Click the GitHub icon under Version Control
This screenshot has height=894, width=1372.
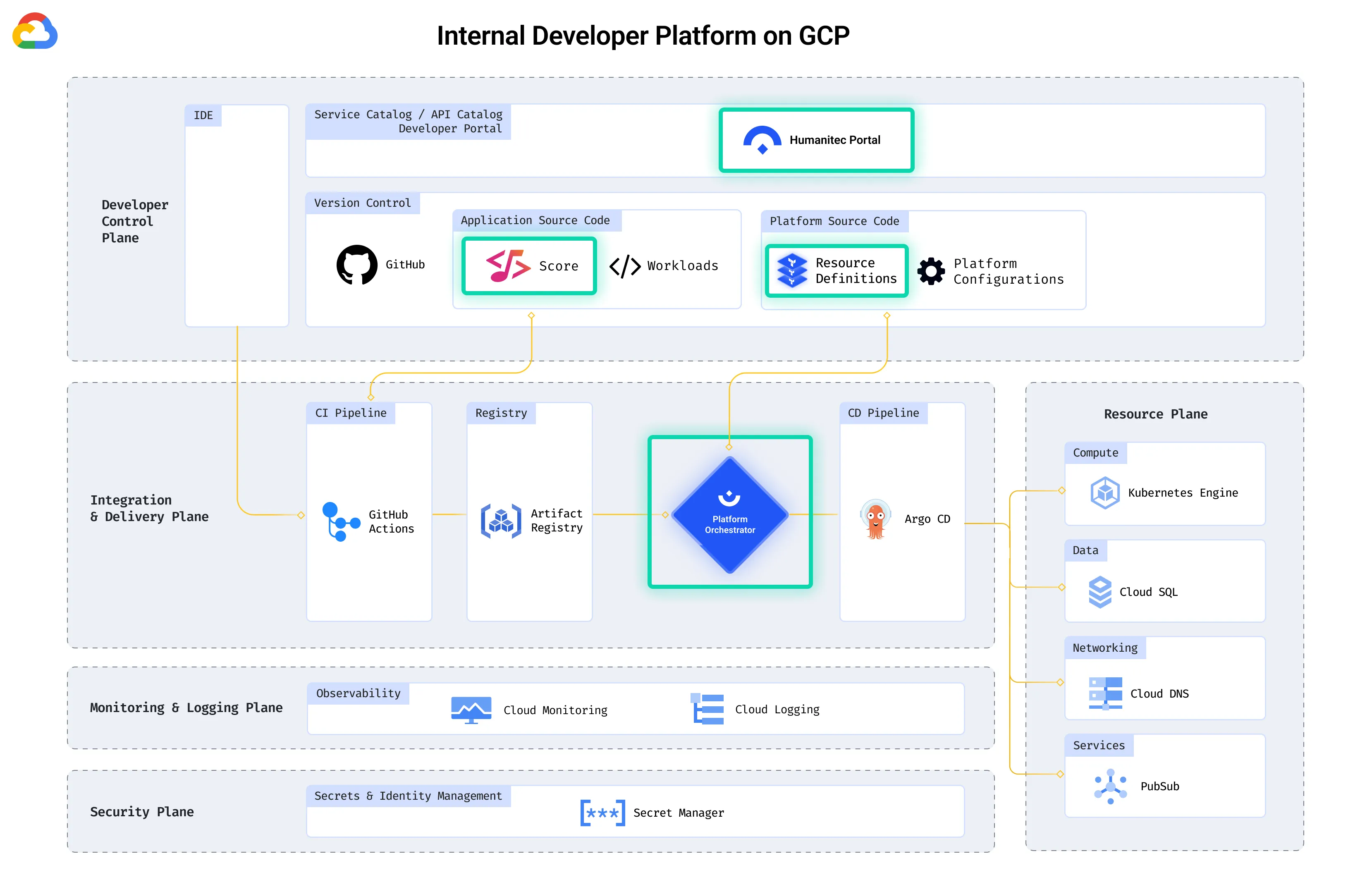coord(356,265)
